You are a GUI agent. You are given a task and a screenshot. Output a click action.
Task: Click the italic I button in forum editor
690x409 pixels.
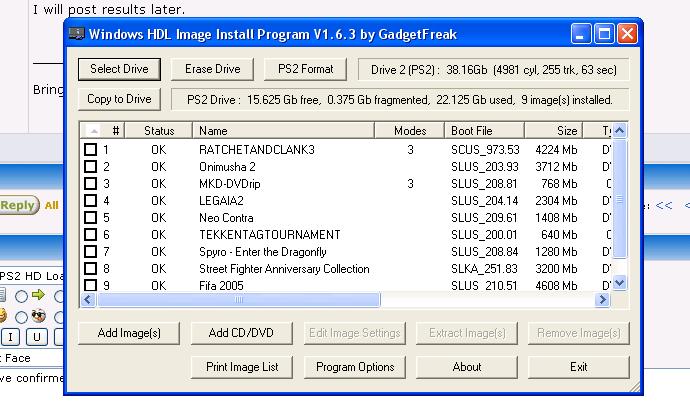point(11,337)
